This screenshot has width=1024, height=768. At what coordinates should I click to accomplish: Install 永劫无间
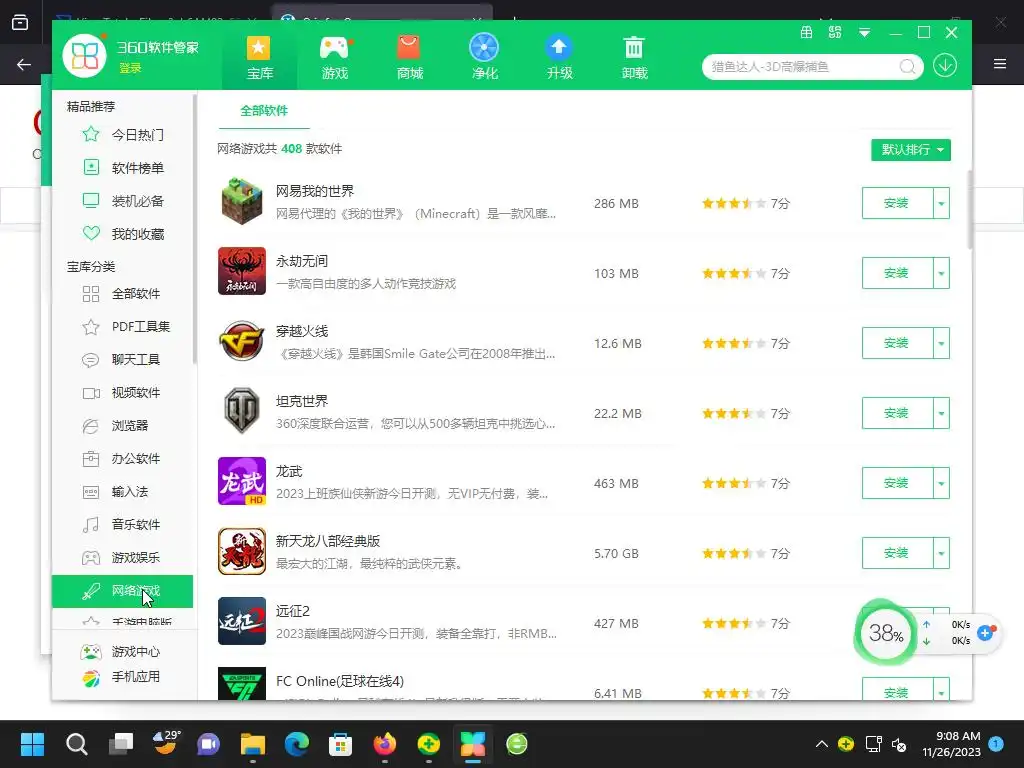(x=897, y=273)
